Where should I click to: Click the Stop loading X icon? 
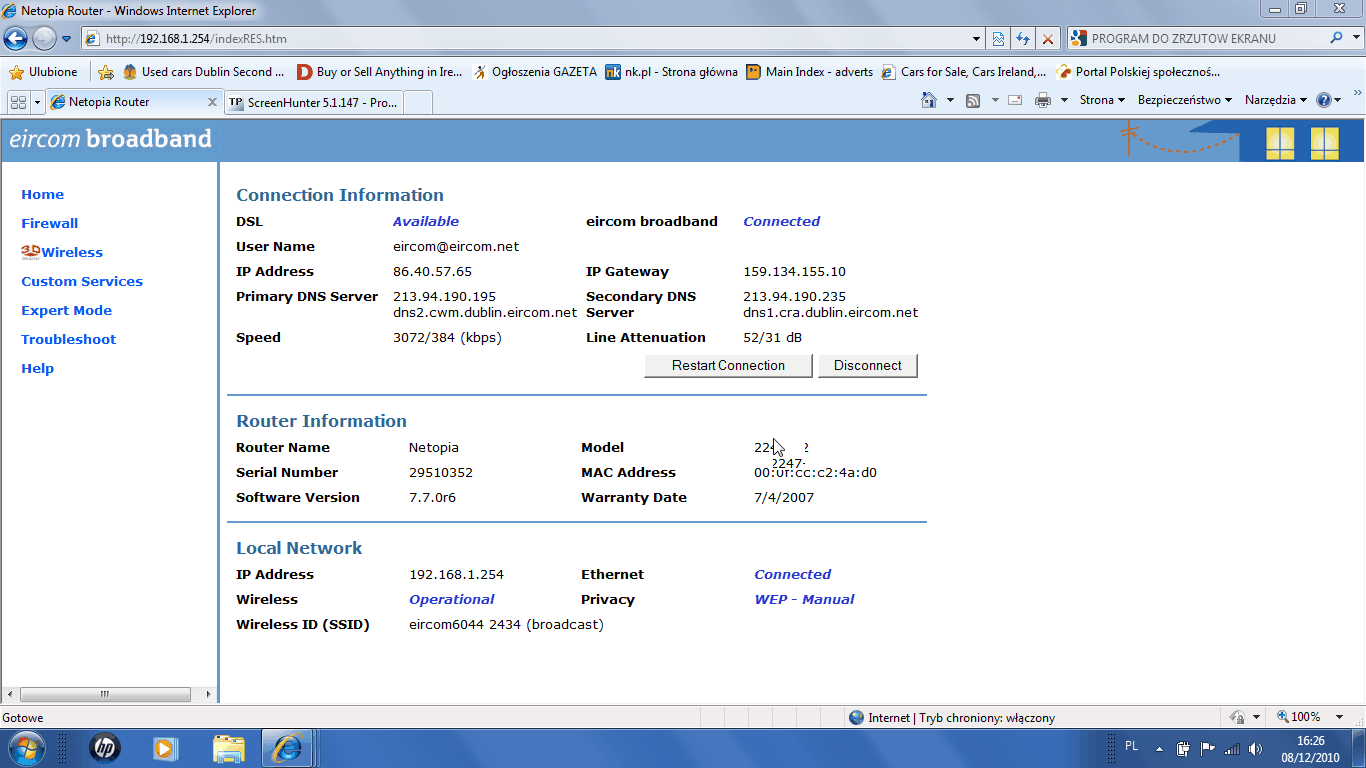point(1048,39)
